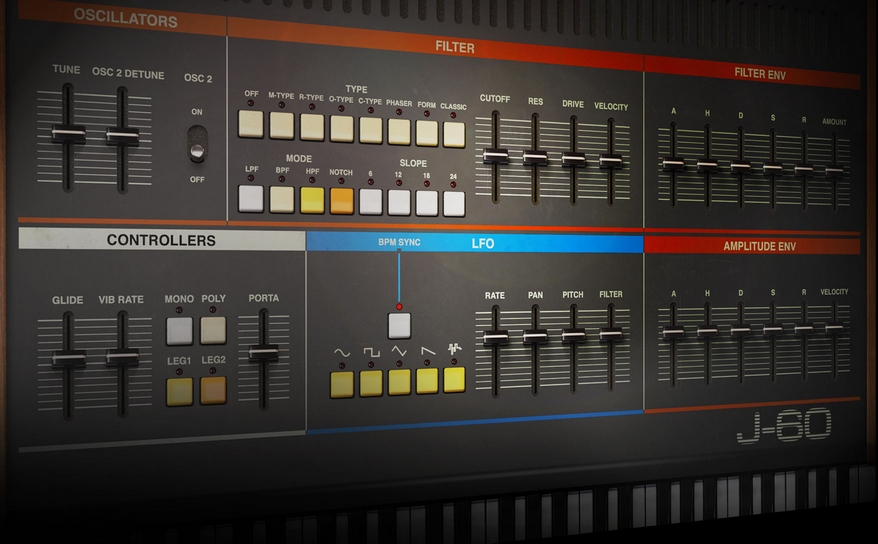Choose the PHASER filter type button
The width and height of the screenshot is (878, 544).
point(399,132)
